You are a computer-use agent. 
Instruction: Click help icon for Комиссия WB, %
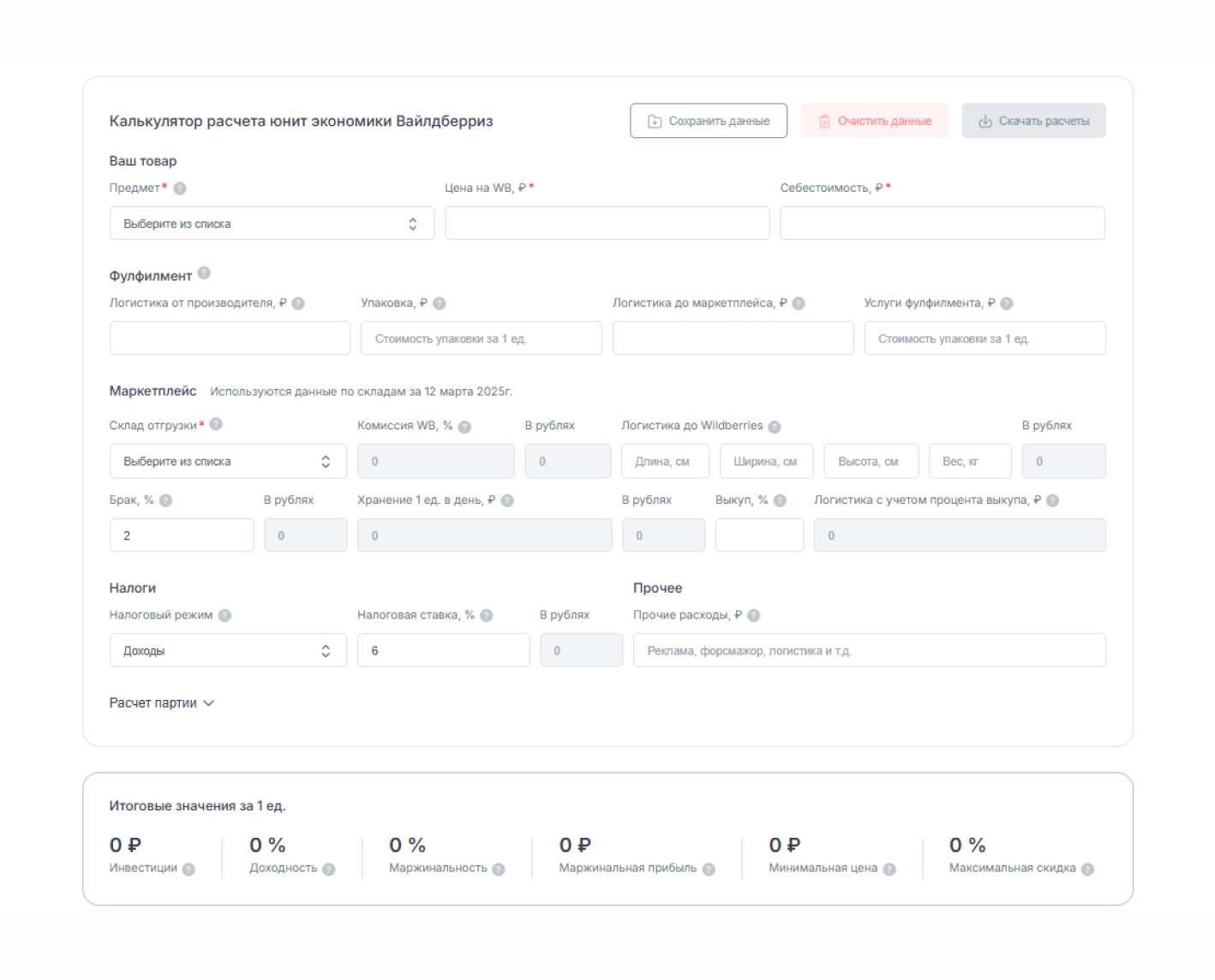[464, 427]
